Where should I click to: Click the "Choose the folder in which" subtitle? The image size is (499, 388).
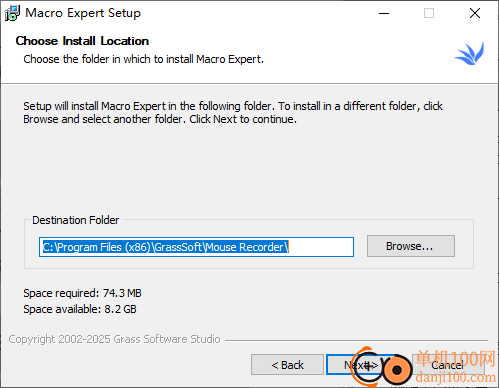(x=144, y=59)
